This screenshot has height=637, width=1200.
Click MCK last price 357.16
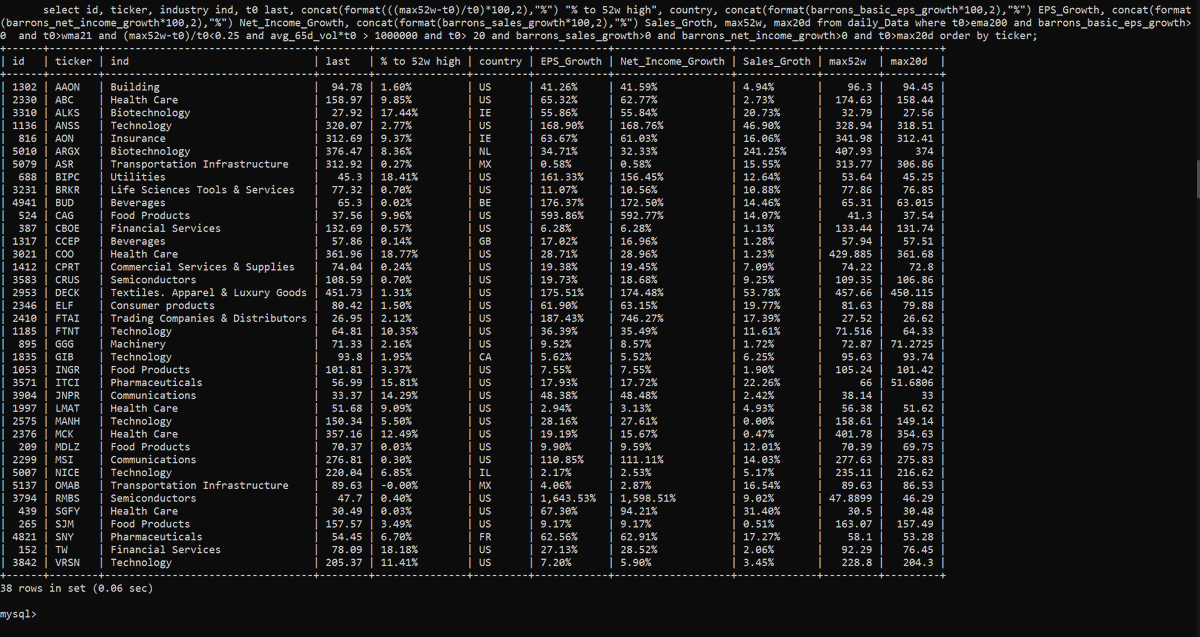pyautogui.click(x=343, y=434)
